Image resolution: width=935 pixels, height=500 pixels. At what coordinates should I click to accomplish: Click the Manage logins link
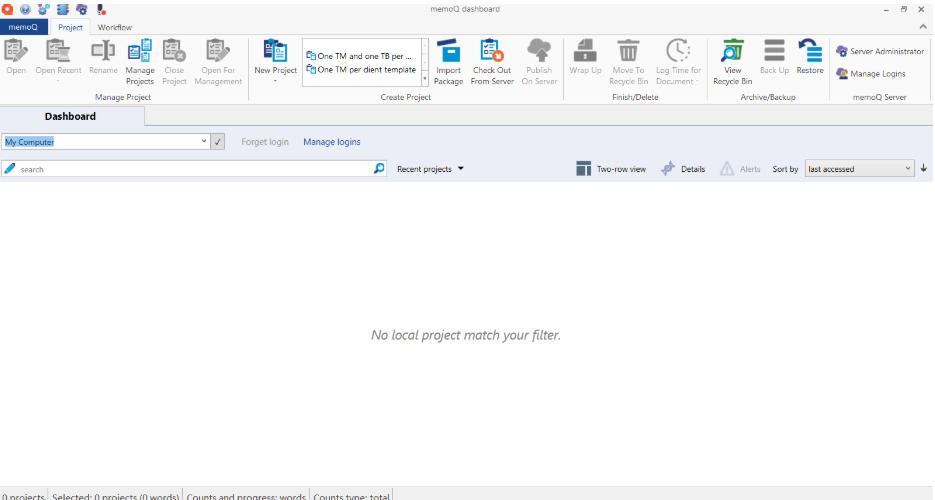click(332, 142)
